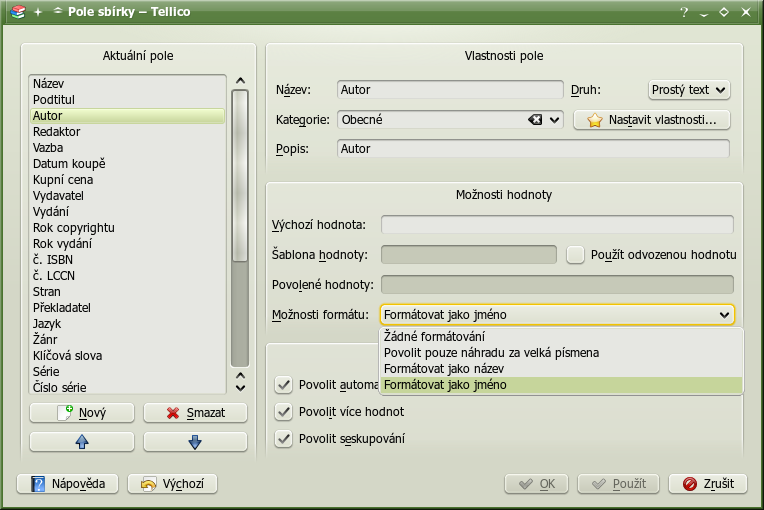Restore defaults with the Výchozí button
This screenshot has height=510, width=764.
(x=172, y=484)
